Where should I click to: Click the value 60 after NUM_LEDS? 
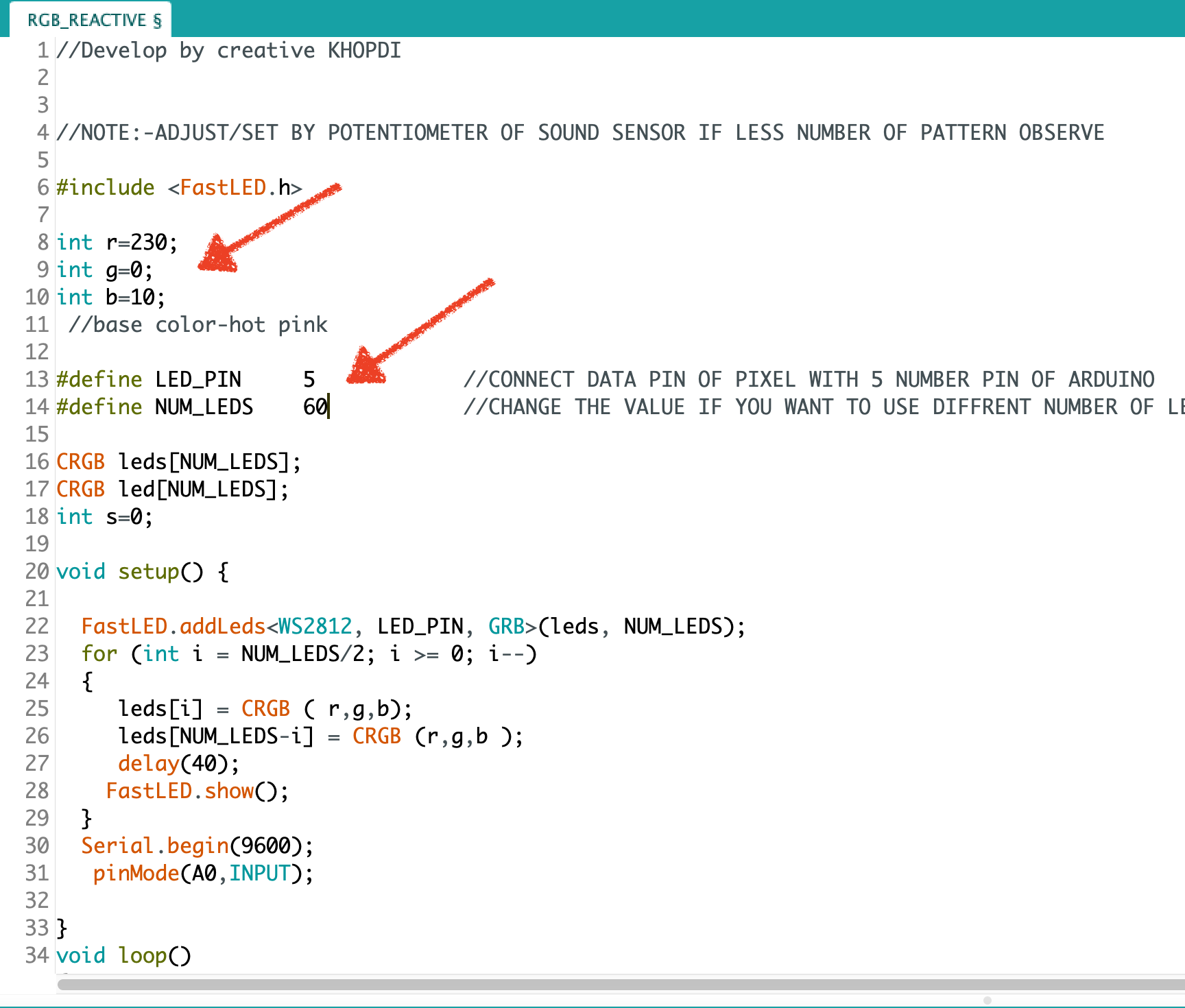(315, 407)
